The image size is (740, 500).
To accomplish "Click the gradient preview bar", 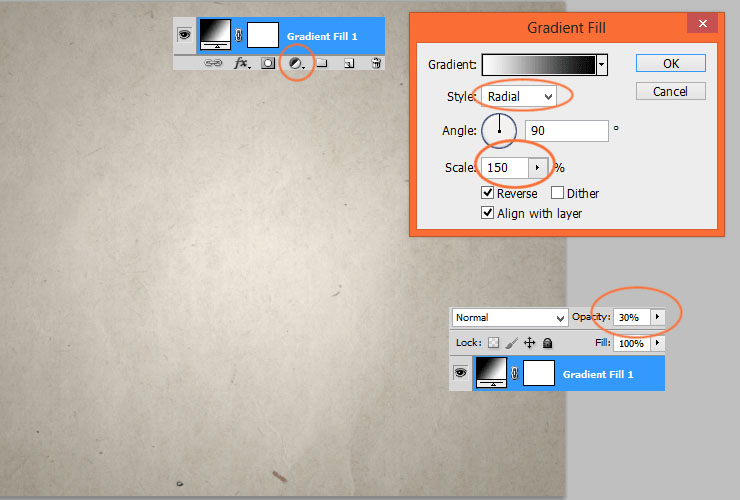I will point(539,65).
